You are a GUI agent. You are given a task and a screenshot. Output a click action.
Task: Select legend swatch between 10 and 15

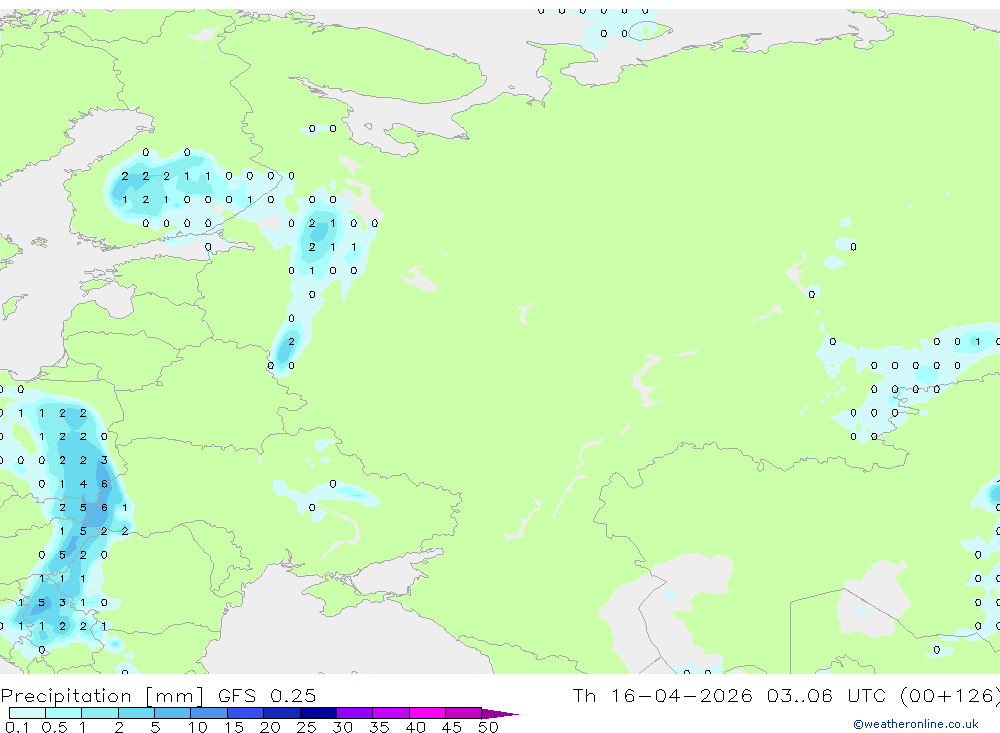(x=209, y=713)
